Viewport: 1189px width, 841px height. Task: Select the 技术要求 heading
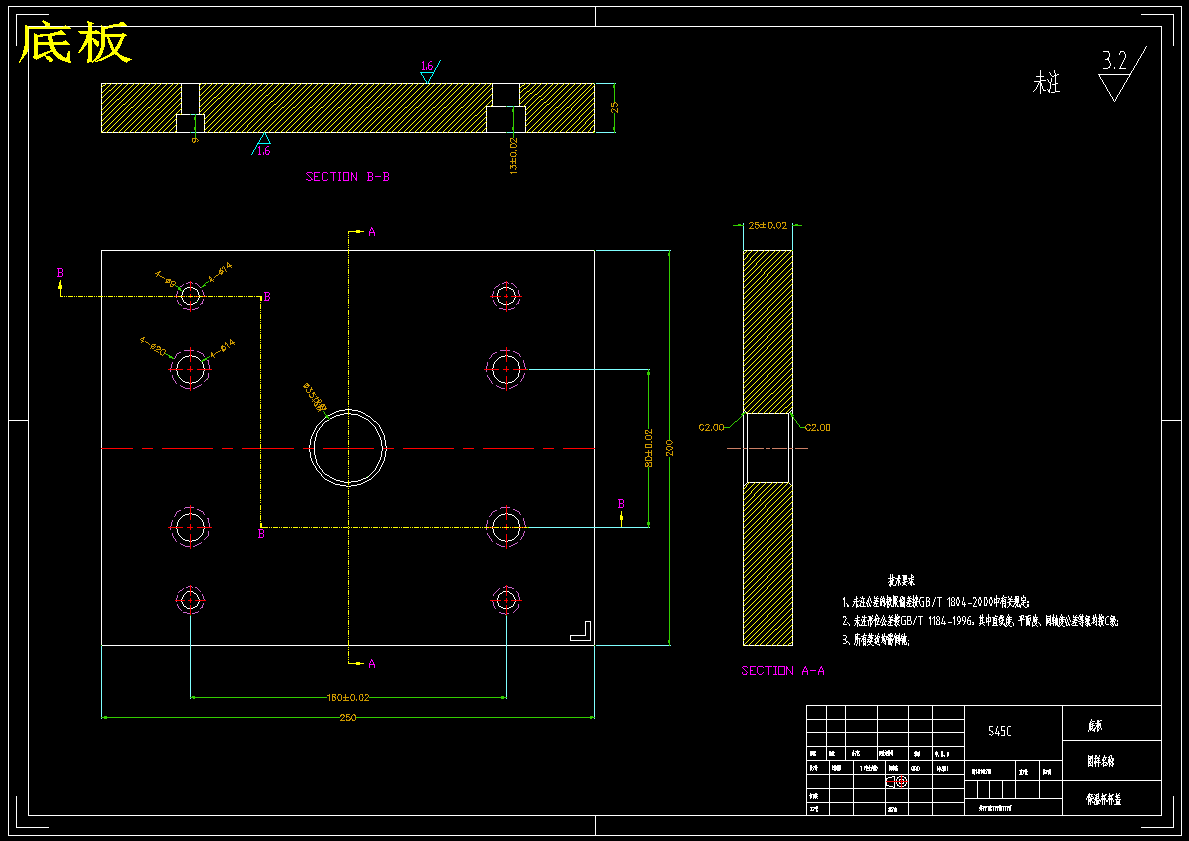pos(902,581)
